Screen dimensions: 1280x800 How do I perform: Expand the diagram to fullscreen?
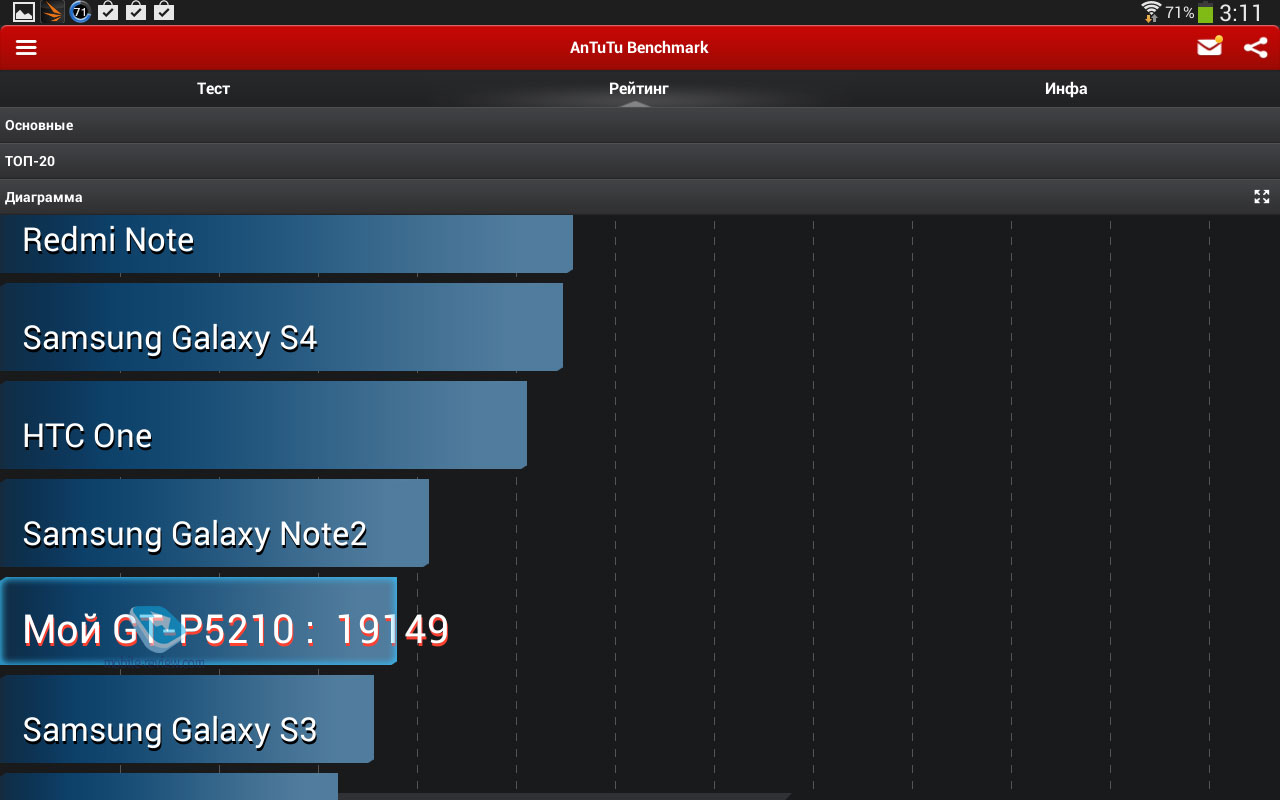coord(1262,197)
